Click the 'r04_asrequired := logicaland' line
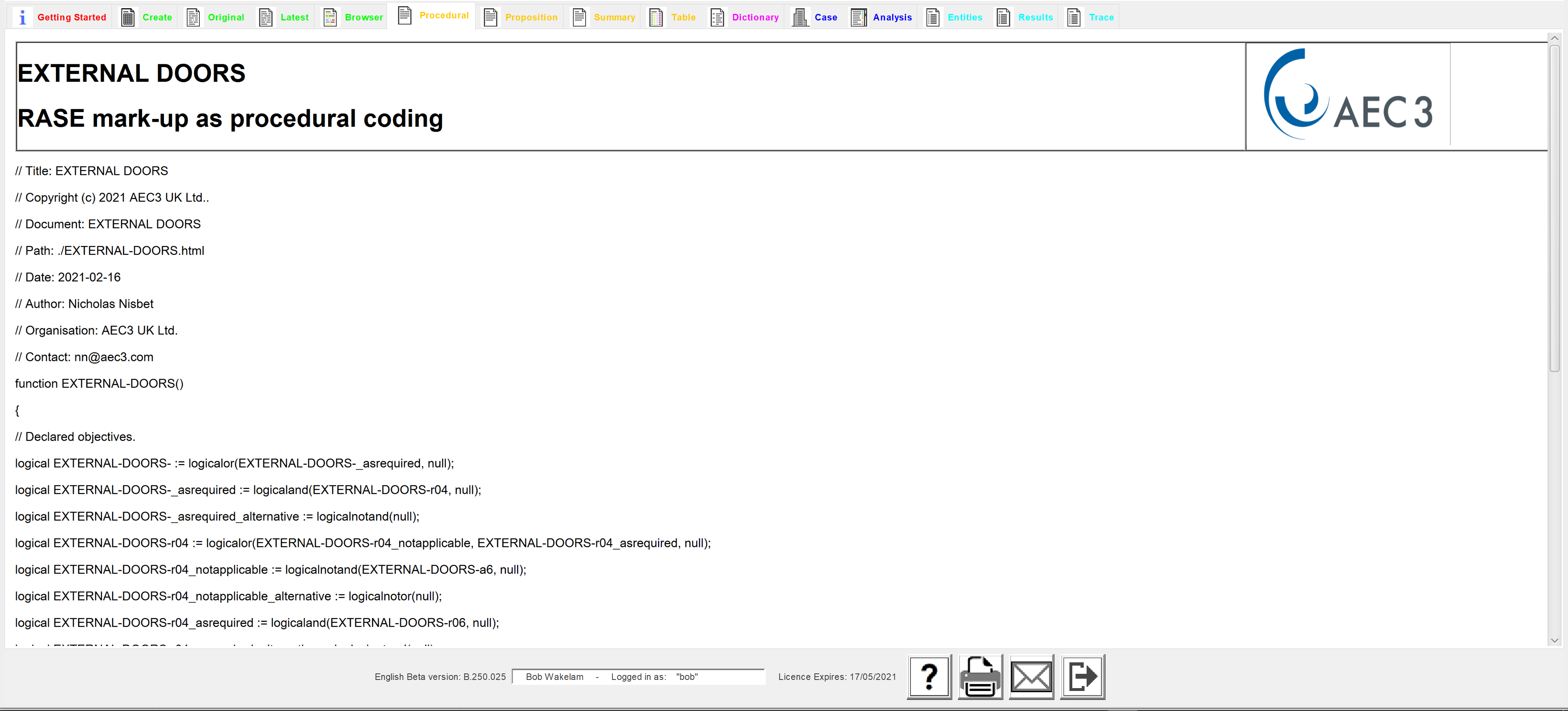 point(257,623)
